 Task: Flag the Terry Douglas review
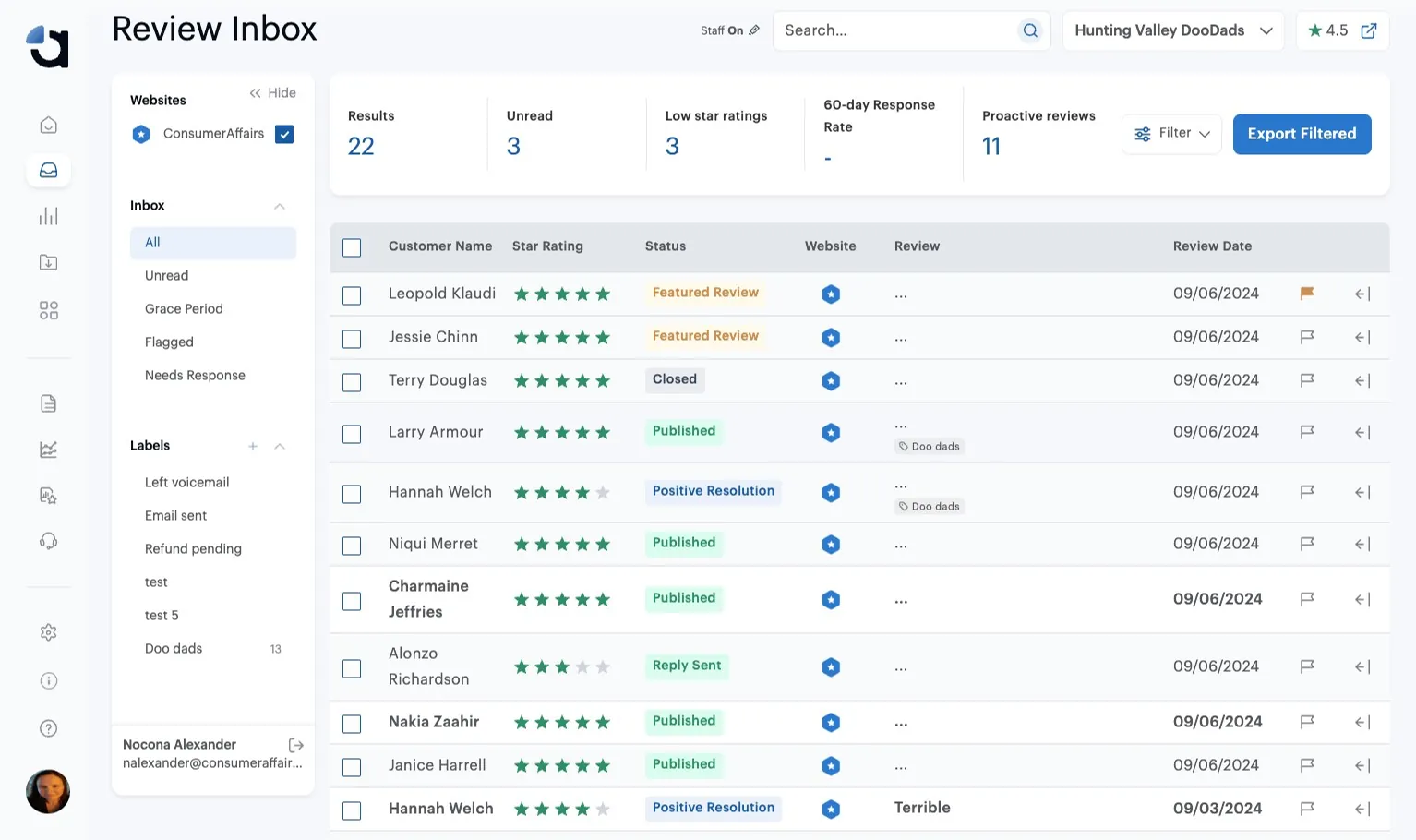(x=1307, y=380)
